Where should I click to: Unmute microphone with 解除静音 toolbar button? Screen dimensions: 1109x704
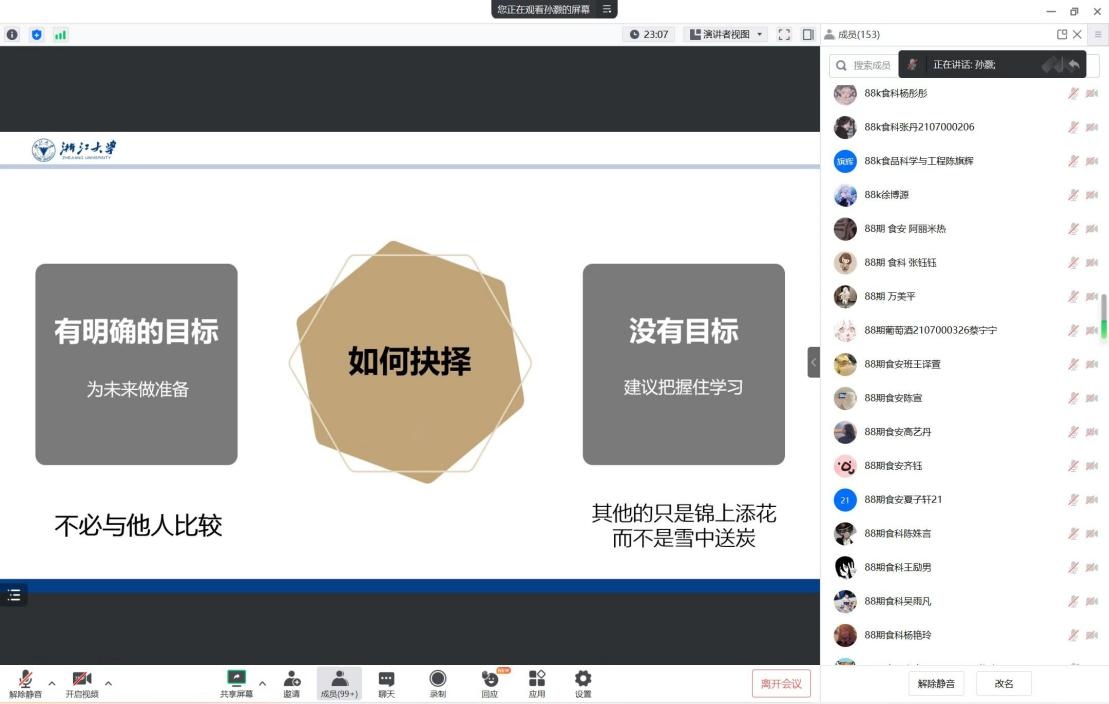click(25, 683)
